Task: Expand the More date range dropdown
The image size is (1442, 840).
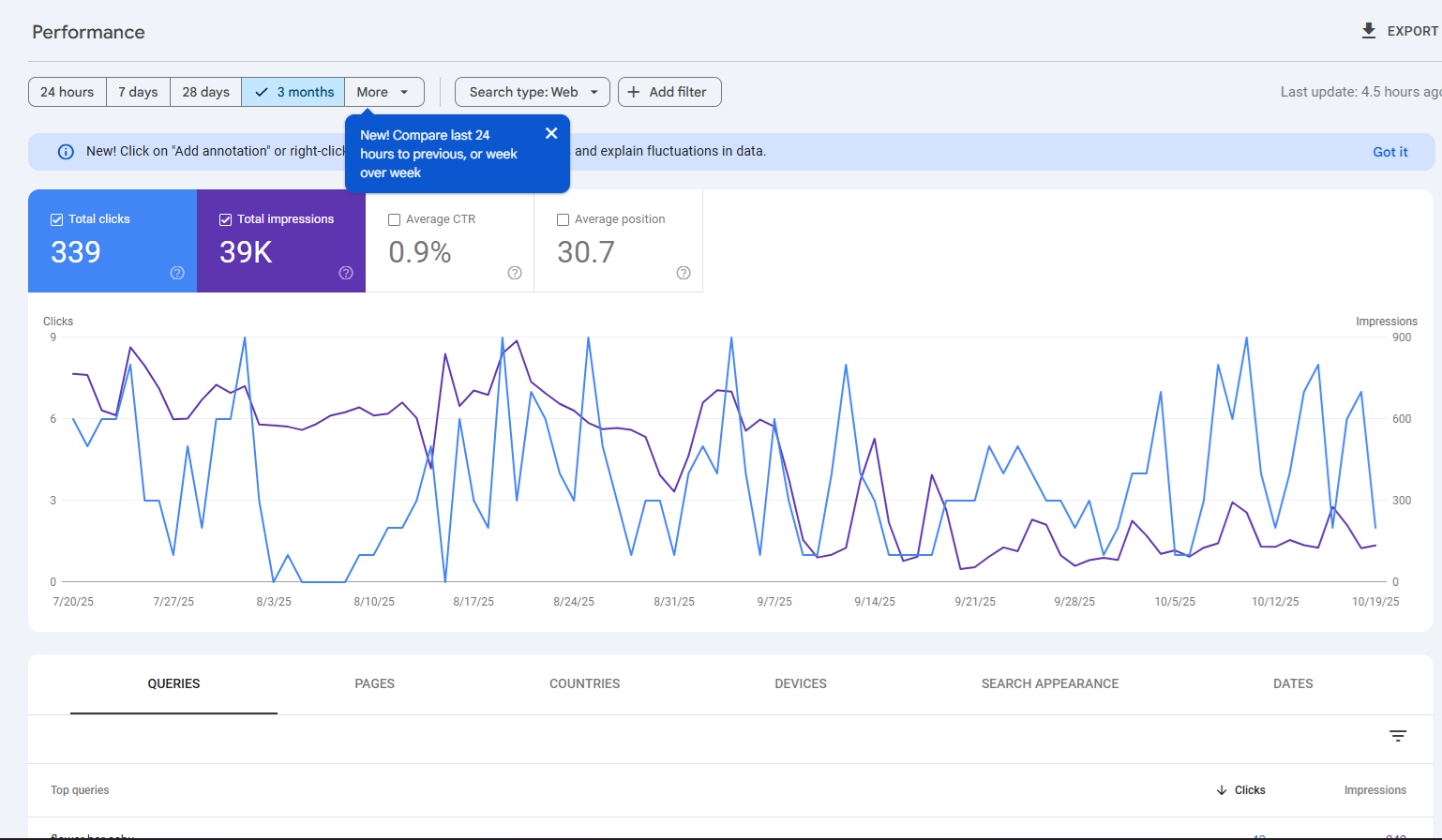Action: [x=383, y=92]
